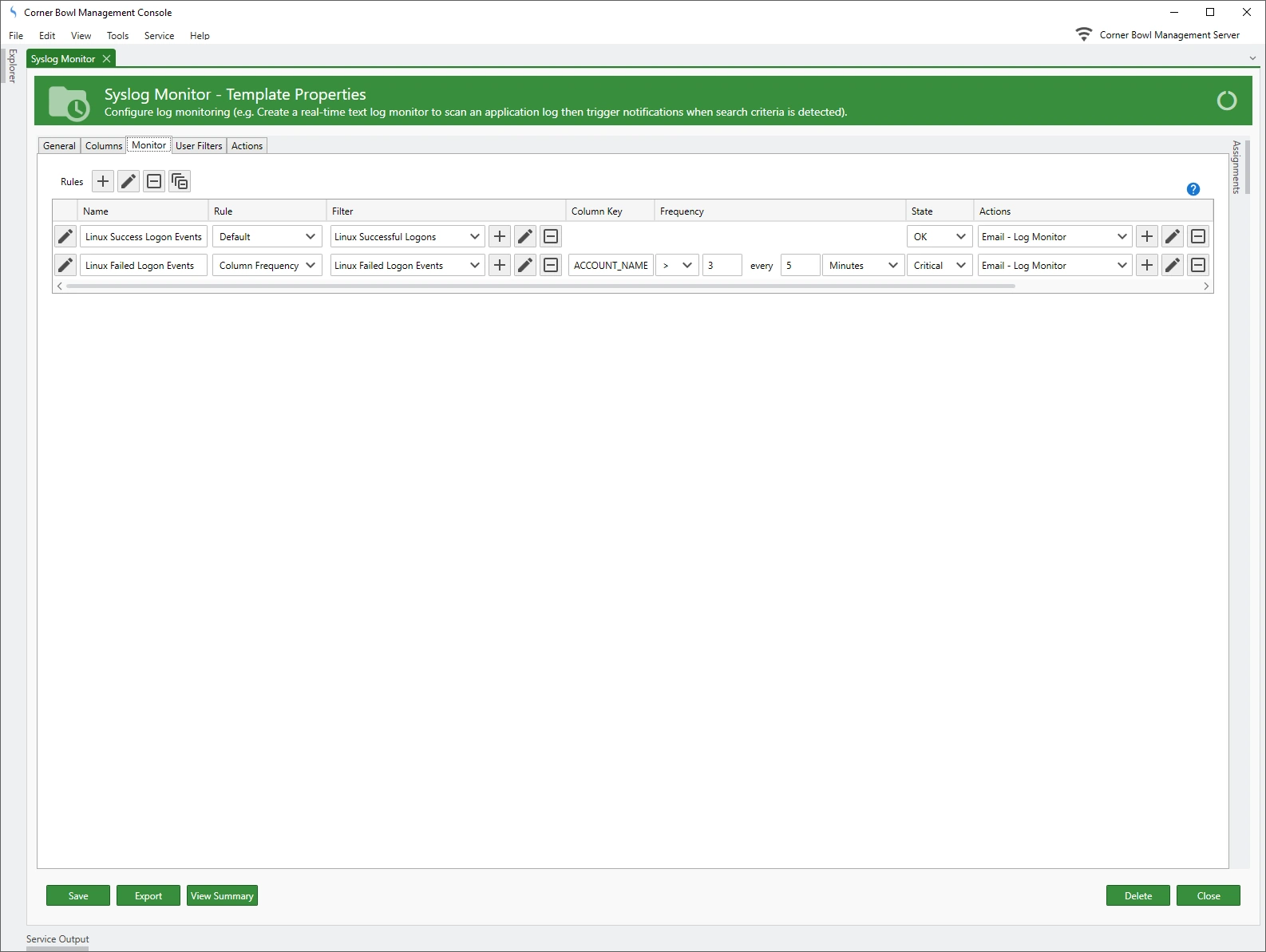Edit the Linux Failed Logon Events filter pencil

(525, 266)
